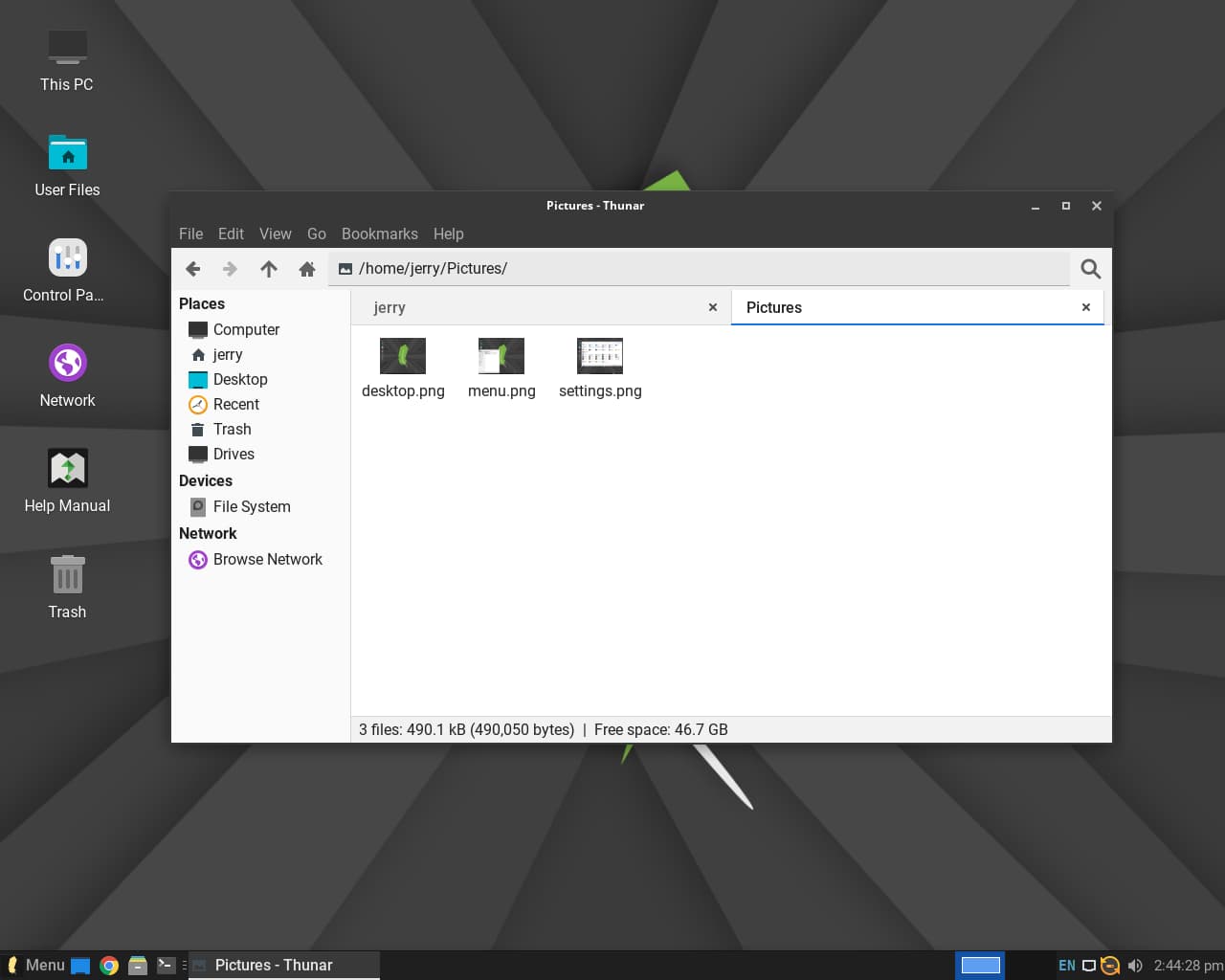Viewport: 1225px width, 980px height.
Task: Open the Go menu
Action: click(x=317, y=234)
